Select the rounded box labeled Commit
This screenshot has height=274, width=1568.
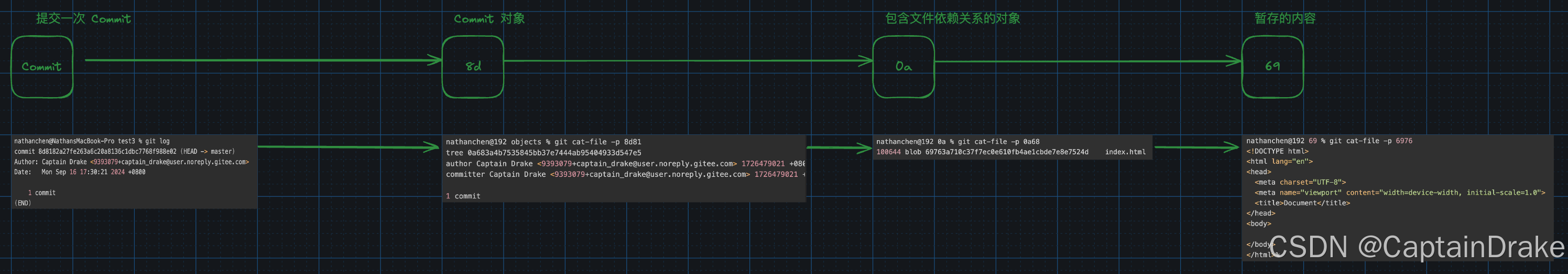coord(42,67)
